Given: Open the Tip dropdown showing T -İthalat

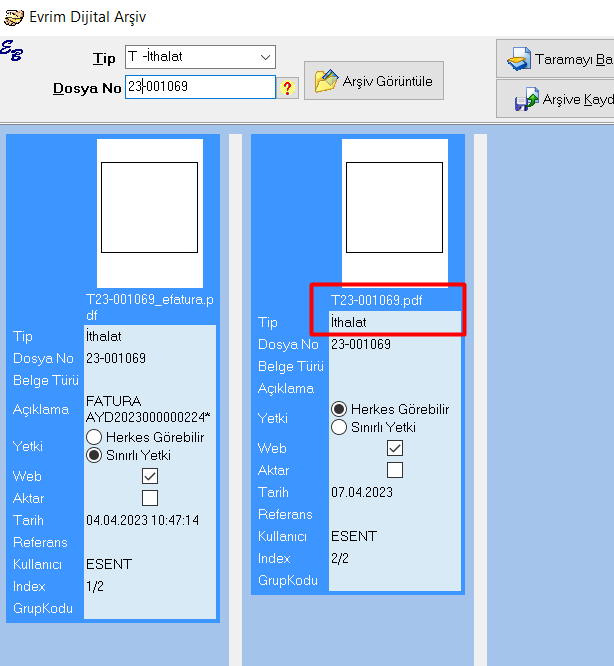Looking at the screenshot, I should tap(200, 57).
